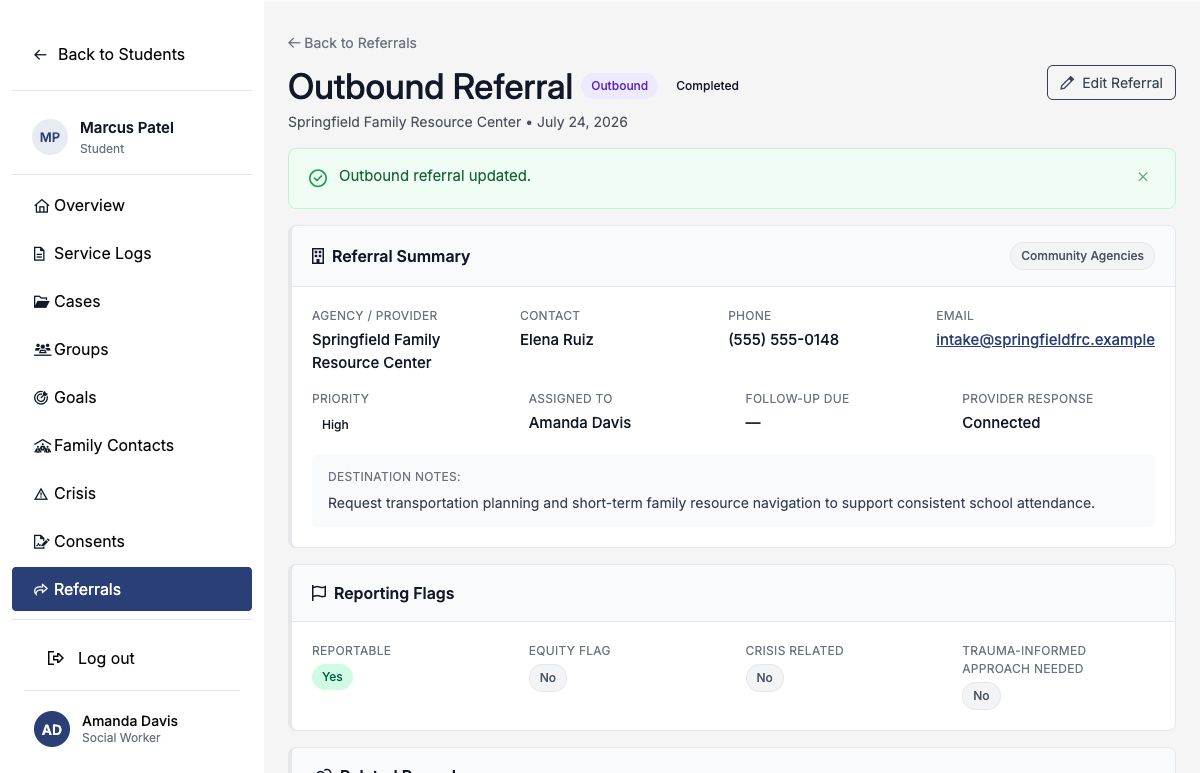The height and width of the screenshot is (773, 1200).
Task: Click the Outbound referral updated message
Action: pyautogui.click(x=435, y=176)
